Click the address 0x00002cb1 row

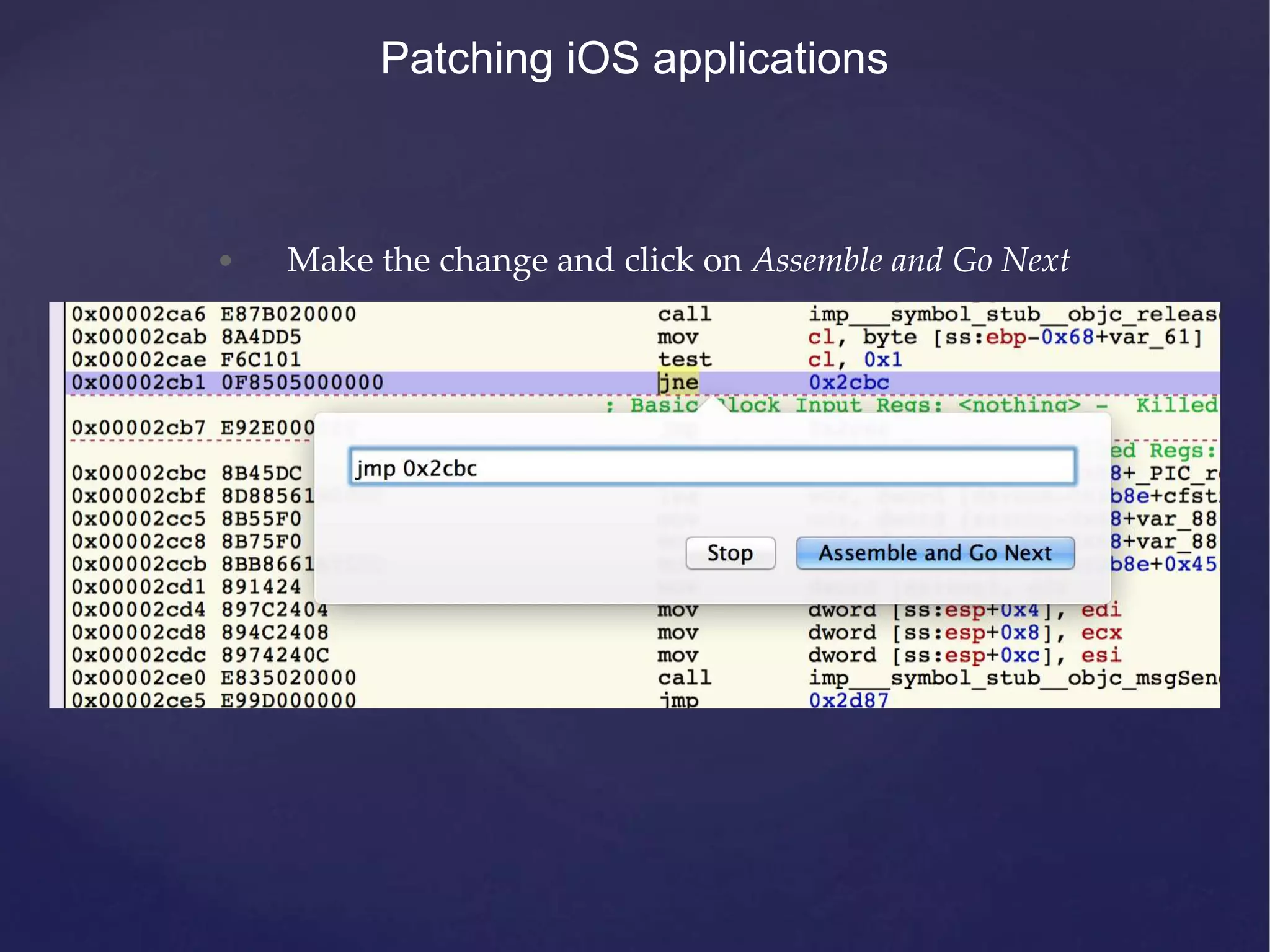tap(642, 382)
